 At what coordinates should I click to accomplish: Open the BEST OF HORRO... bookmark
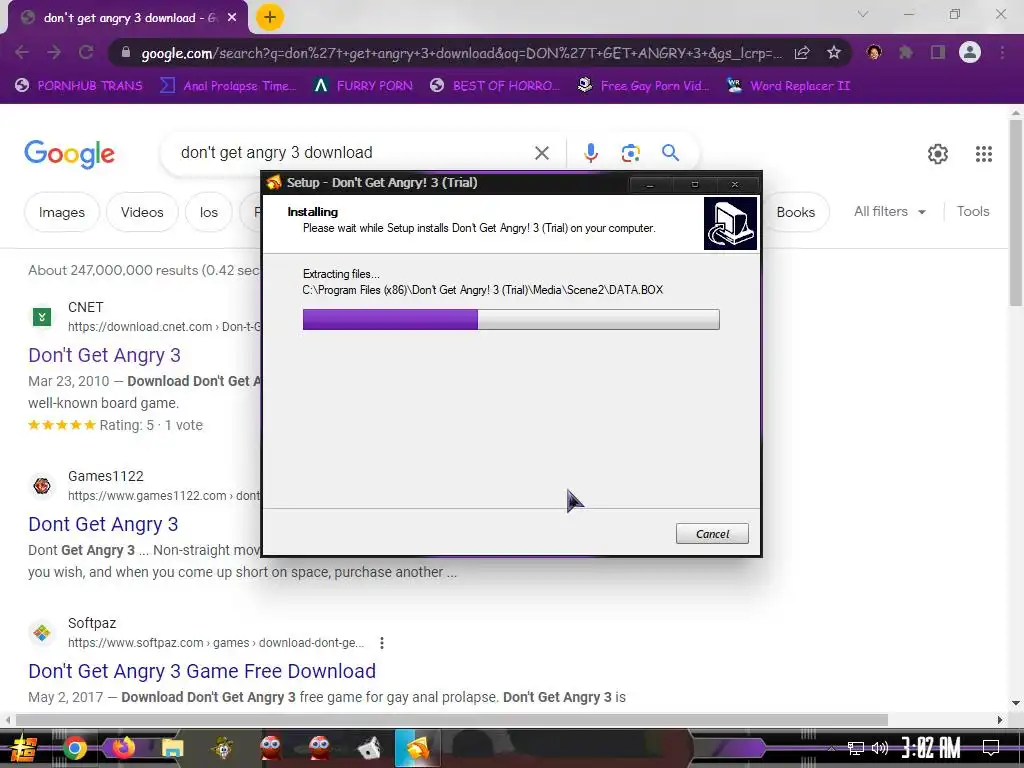click(495, 86)
